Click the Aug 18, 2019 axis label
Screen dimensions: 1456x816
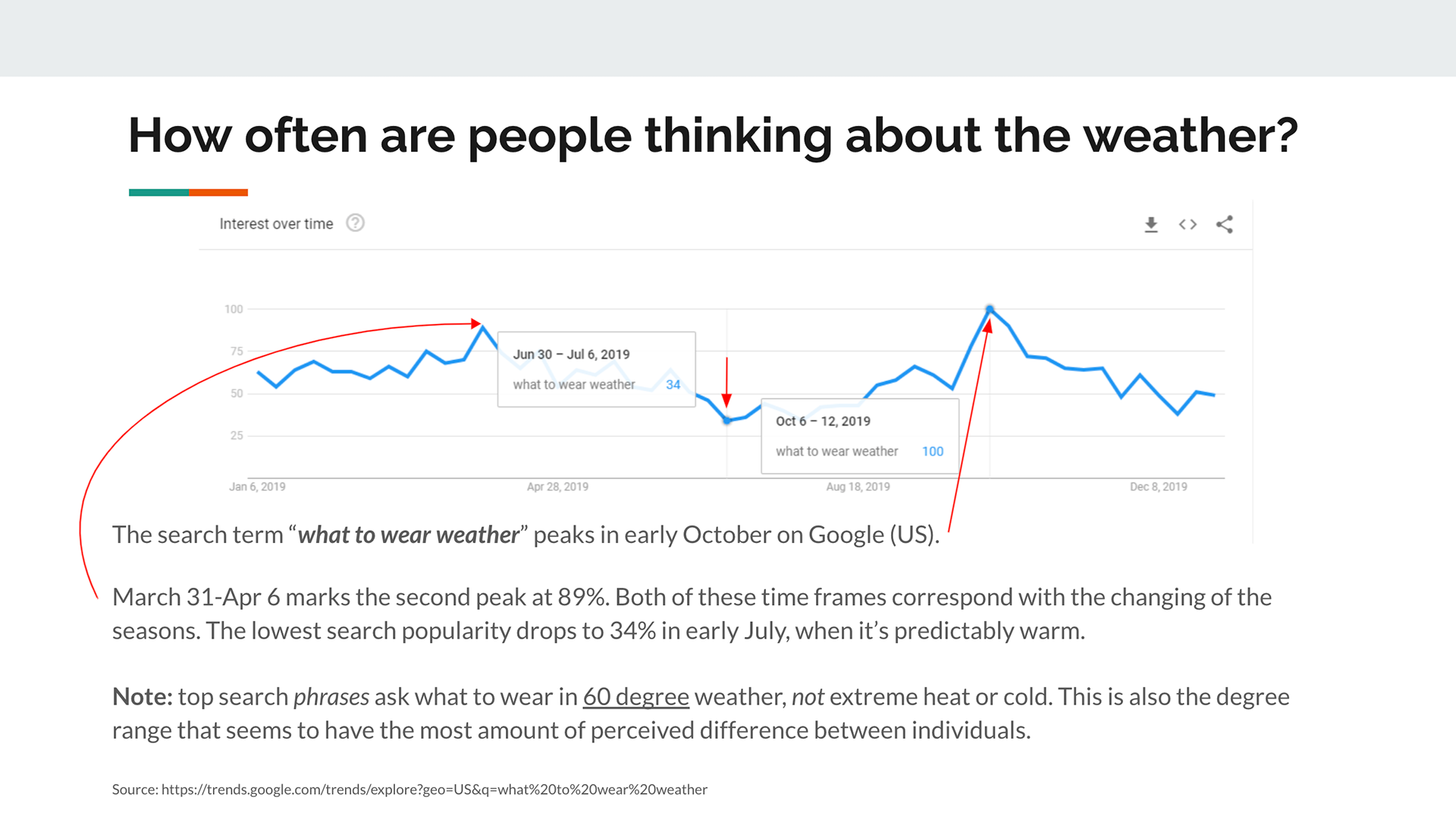click(x=858, y=487)
